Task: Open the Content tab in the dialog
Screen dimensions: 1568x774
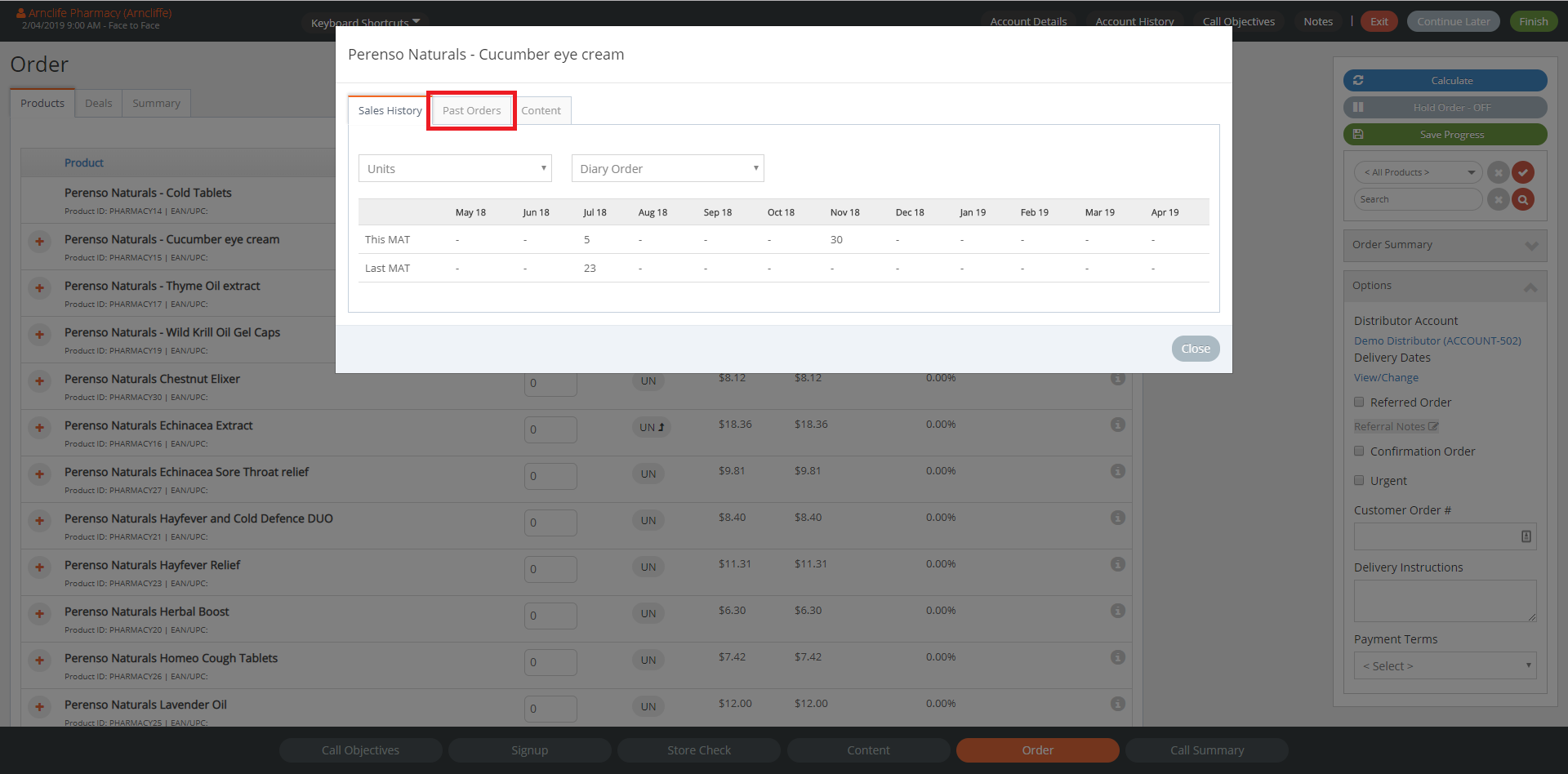Action: pos(541,111)
